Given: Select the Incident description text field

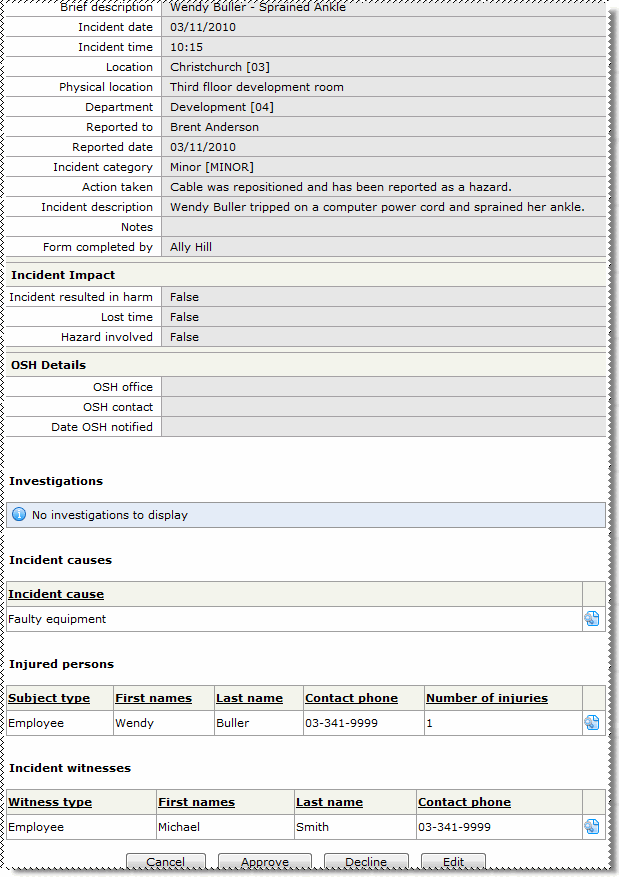Looking at the screenshot, I should coord(383,207).
